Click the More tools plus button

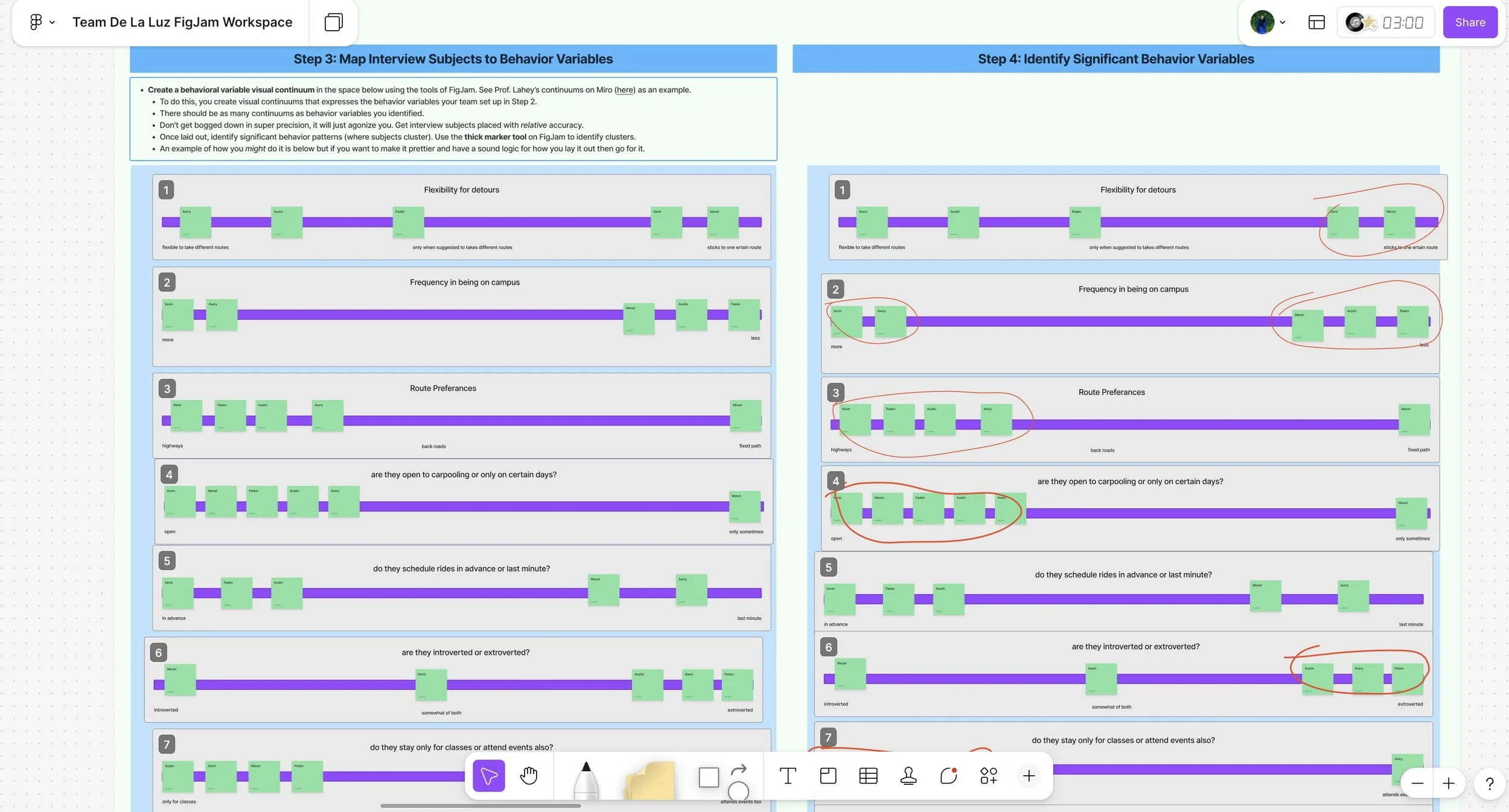click(1029, 776)
